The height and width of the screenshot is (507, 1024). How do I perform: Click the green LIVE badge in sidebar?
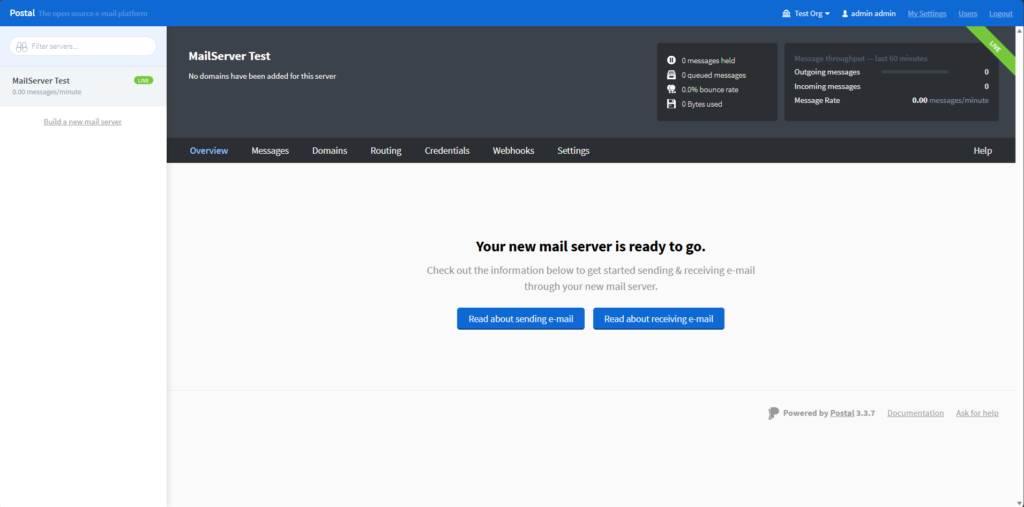pos(144,80)
